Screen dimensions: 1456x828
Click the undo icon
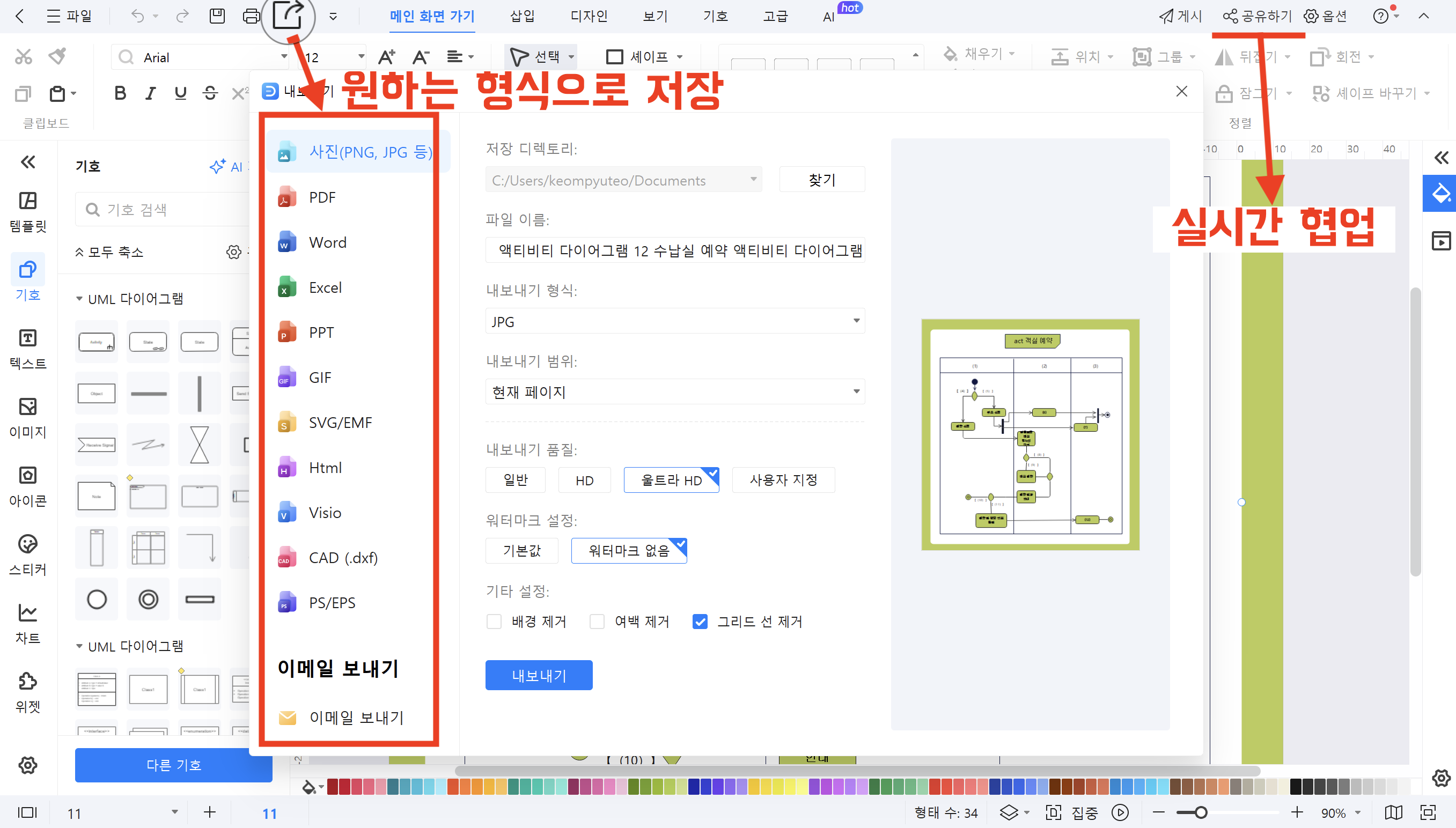tap(138, 17)
